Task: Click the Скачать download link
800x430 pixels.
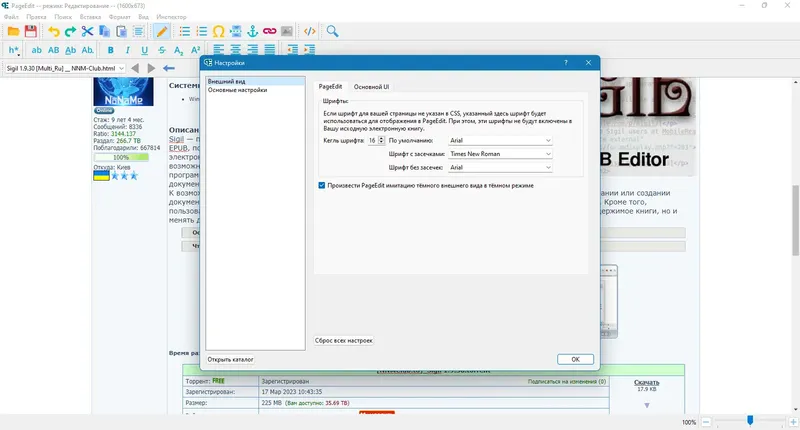Action: (646, 382)
